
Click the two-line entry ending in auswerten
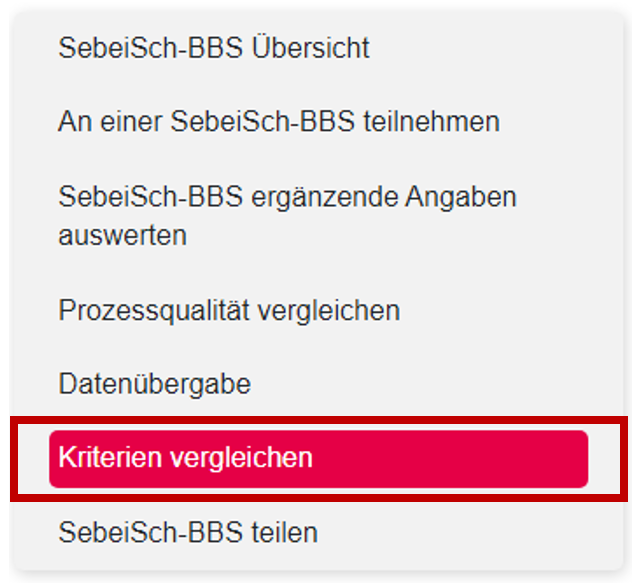tap(287, 215)
